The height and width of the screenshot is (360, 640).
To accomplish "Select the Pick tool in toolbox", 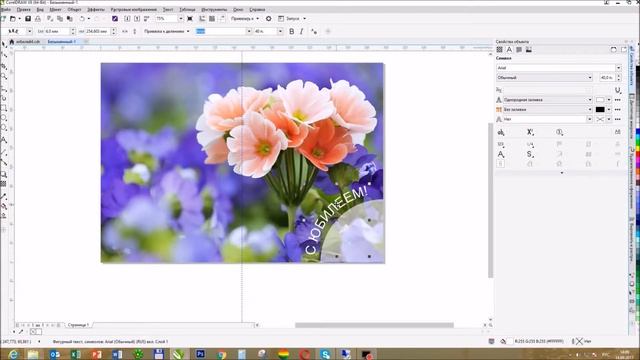I will [4, 44].
